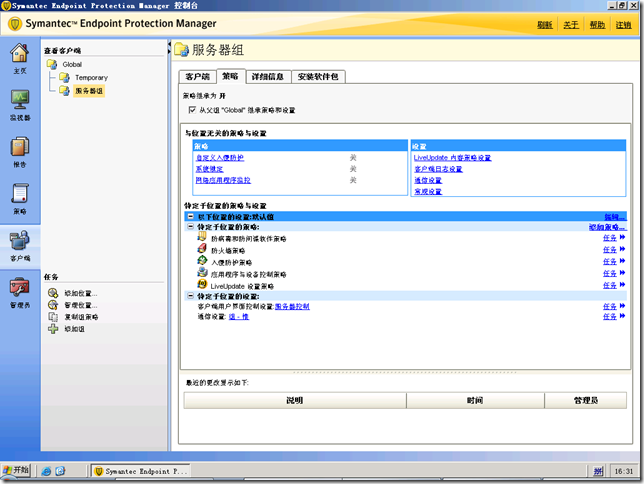This screenshot has width=644, height=484.
Task: Open the 自定义入侵防护 policy link
Action: point(220,158)
